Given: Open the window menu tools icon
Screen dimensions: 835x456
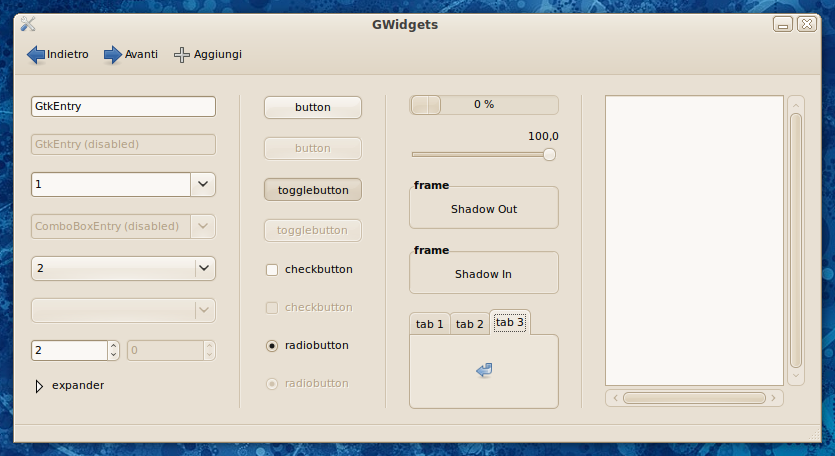Looking at the screenshot, I should (28, 24).
